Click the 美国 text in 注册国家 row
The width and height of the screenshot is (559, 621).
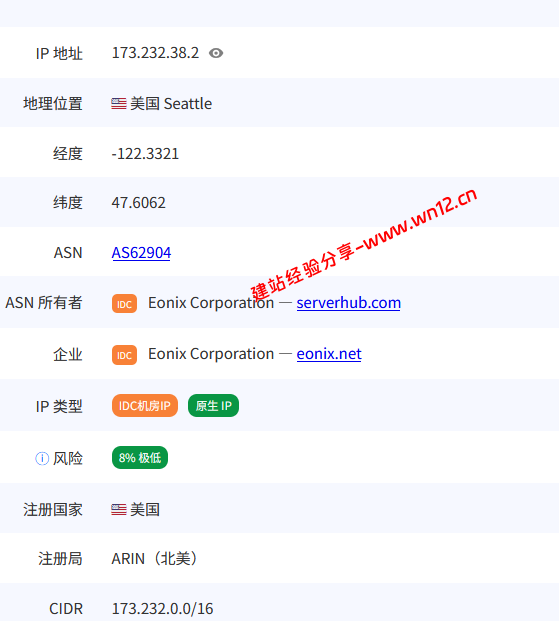145,509
